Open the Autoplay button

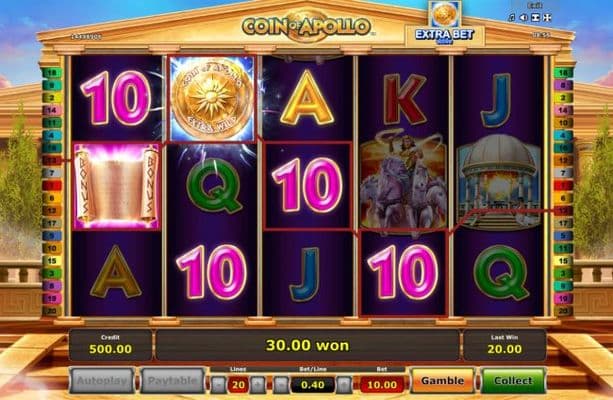pyautogui.click(x=102, y=381)
